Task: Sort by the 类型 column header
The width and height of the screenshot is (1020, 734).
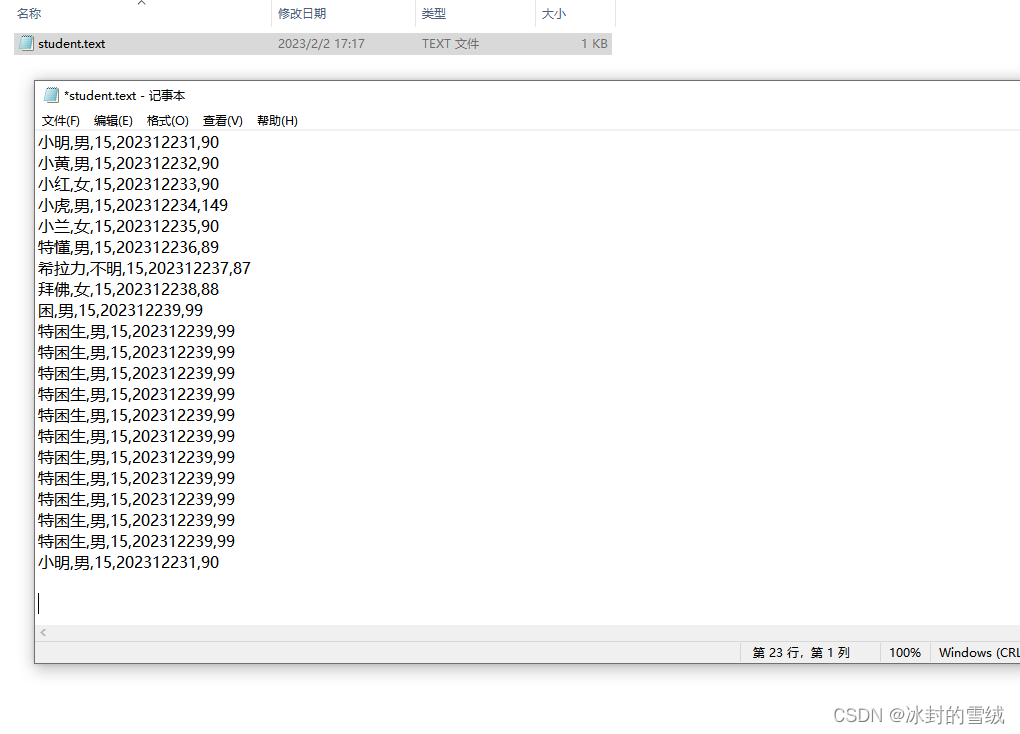Action: coord(433,13)
